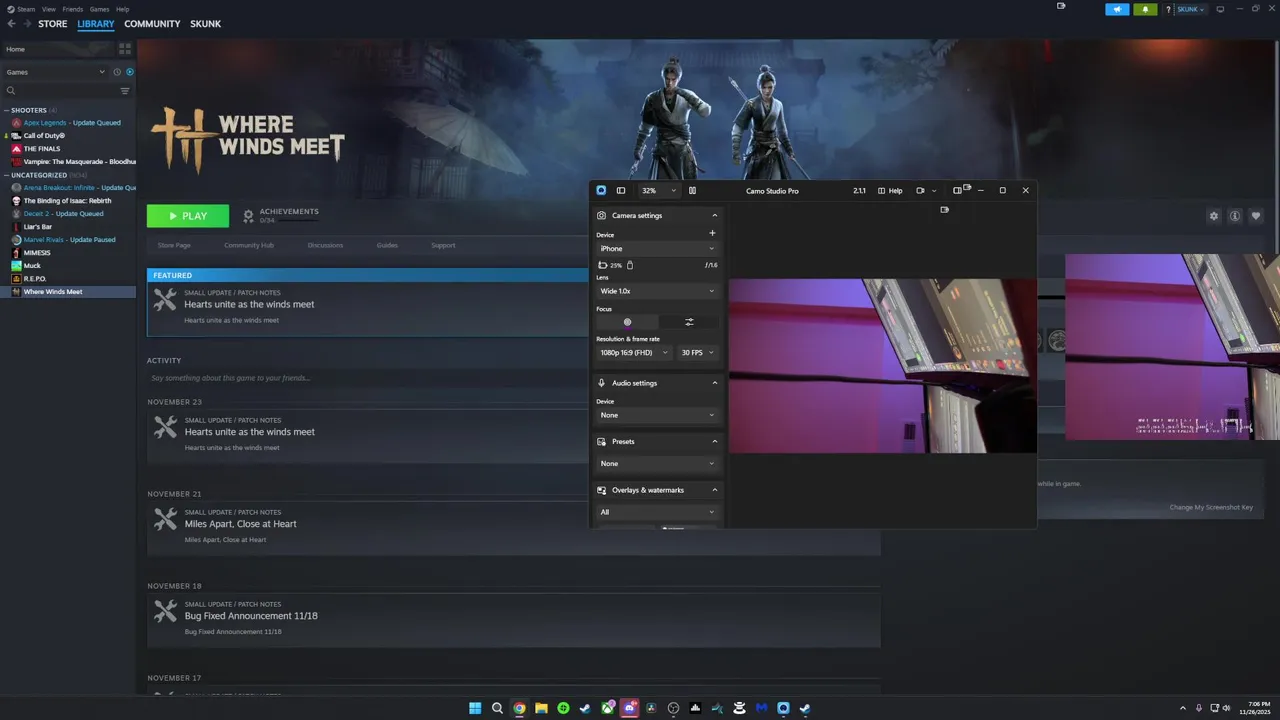Open the audio Device dropdown set to None

[x=657, y=415]
